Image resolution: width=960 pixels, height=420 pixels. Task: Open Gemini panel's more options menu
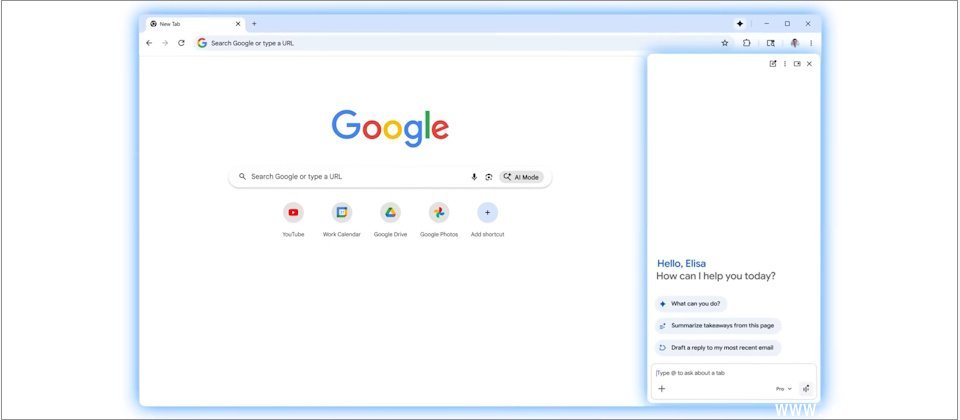[785, 64]
